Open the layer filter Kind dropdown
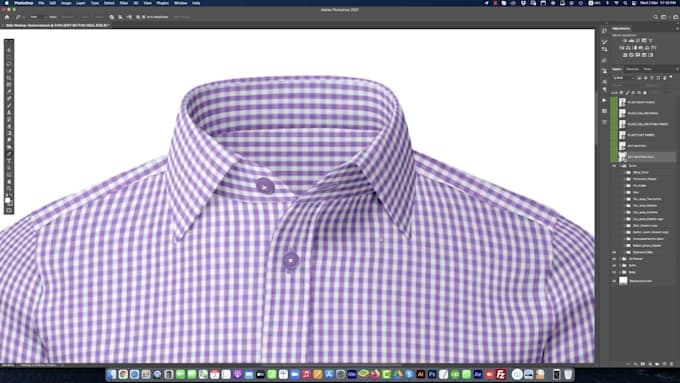This screenshot has height=383, width=680. [624, 78]
